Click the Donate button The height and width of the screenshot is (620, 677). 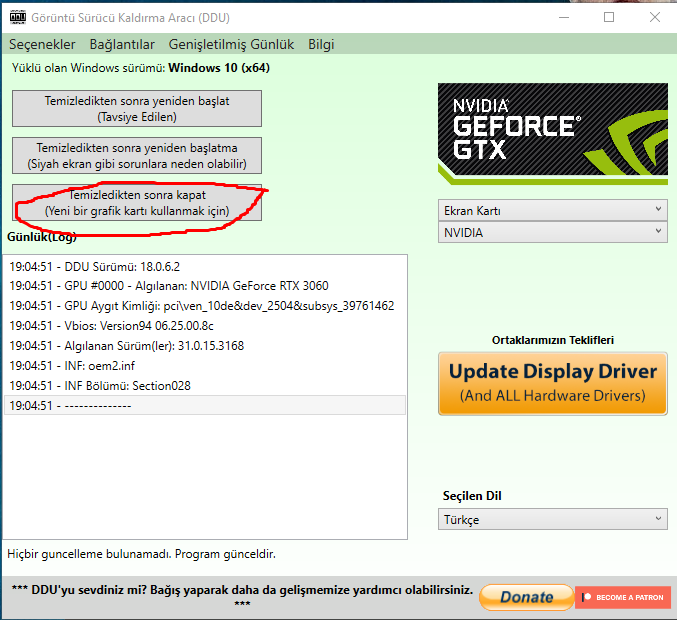526,597
